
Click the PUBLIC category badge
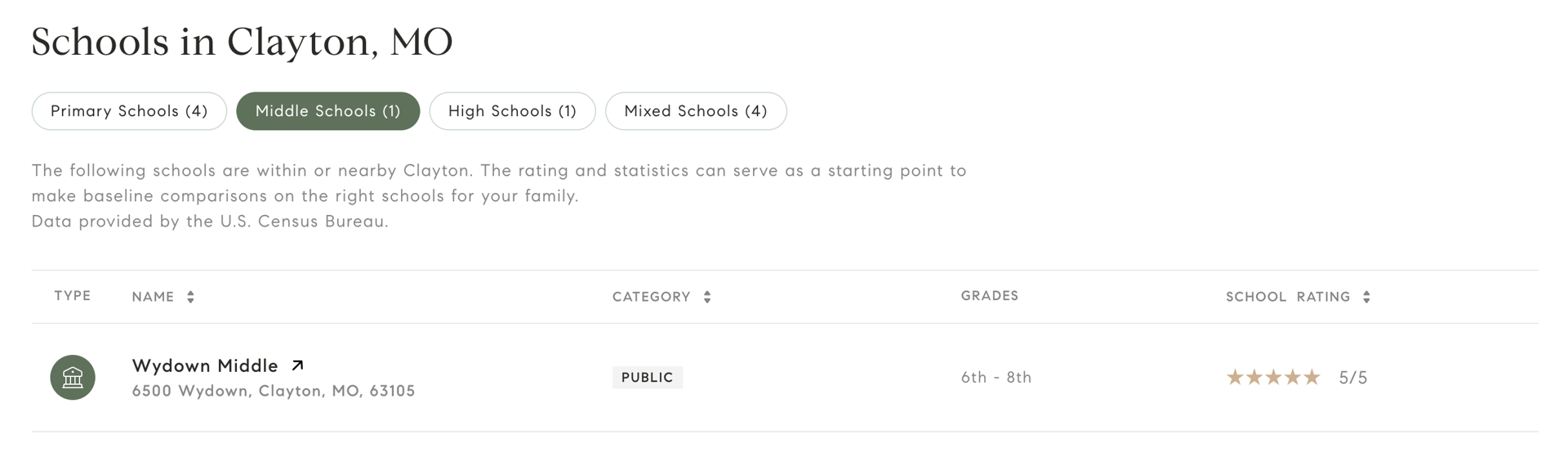coord(648,377)
